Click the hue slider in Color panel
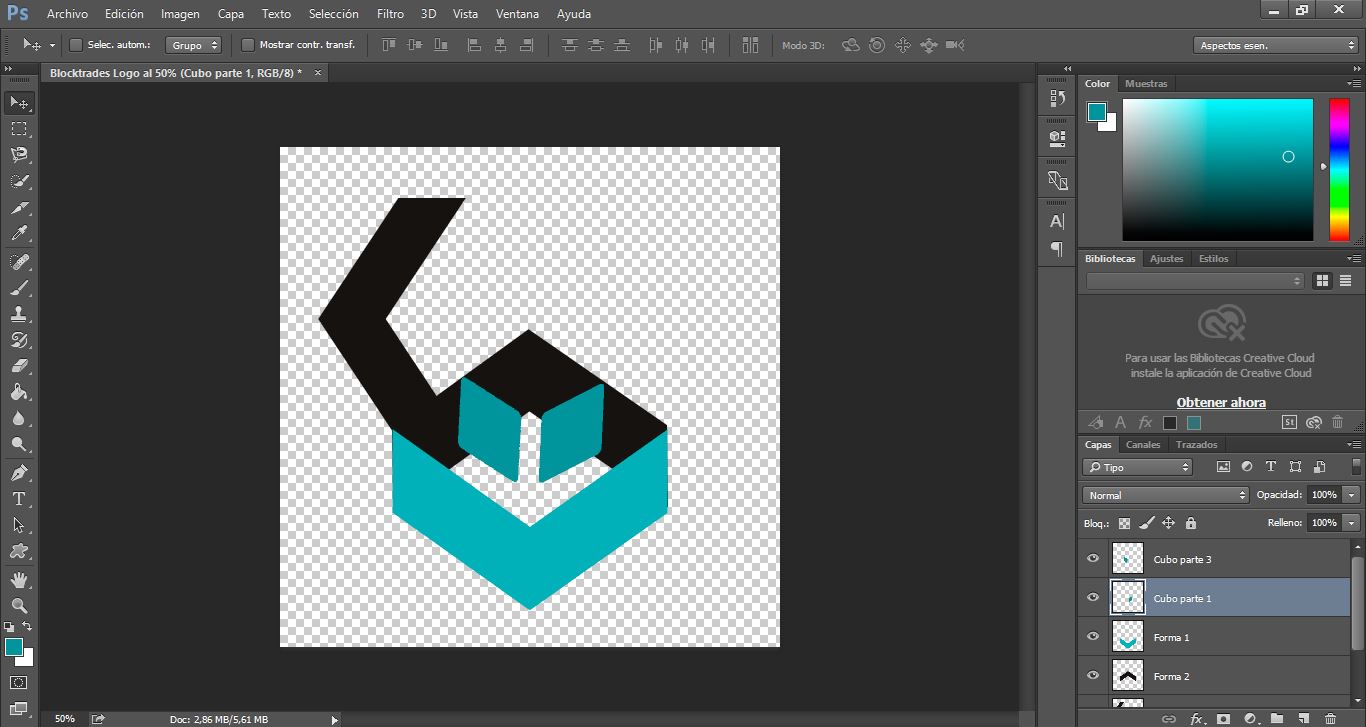The image size is (1366, 727). pyautogui.click(x=1338, y=169)
